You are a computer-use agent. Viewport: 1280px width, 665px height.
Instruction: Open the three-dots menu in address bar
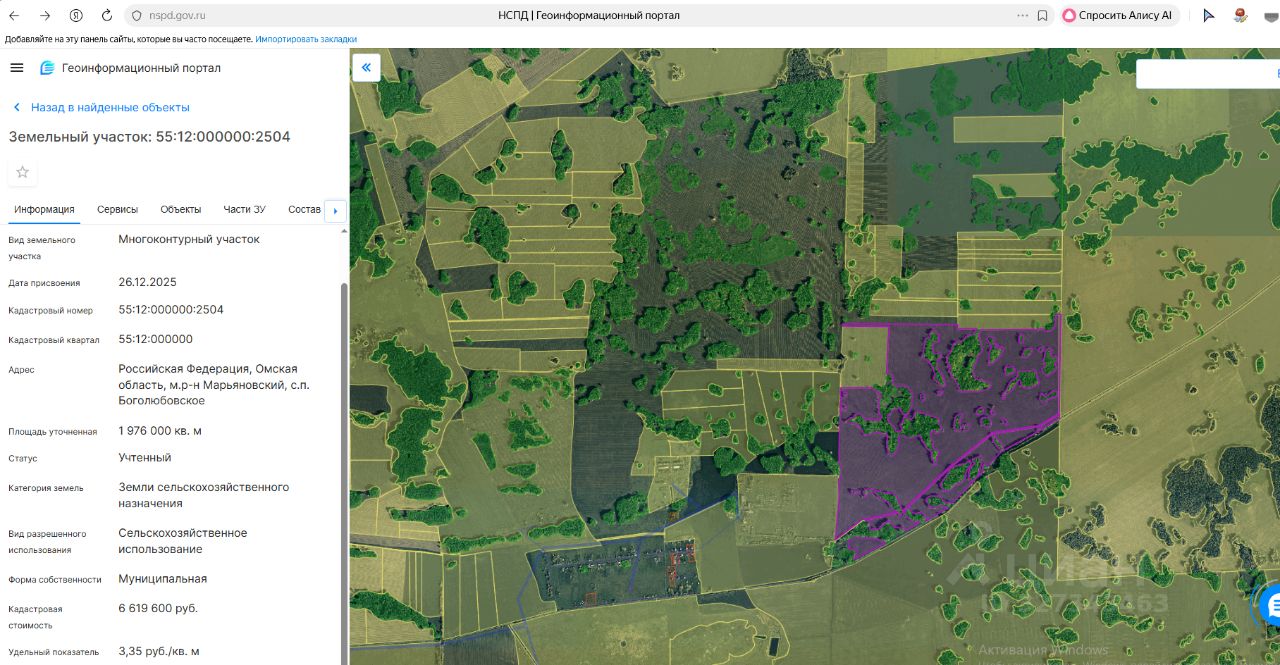point(1021,16)
